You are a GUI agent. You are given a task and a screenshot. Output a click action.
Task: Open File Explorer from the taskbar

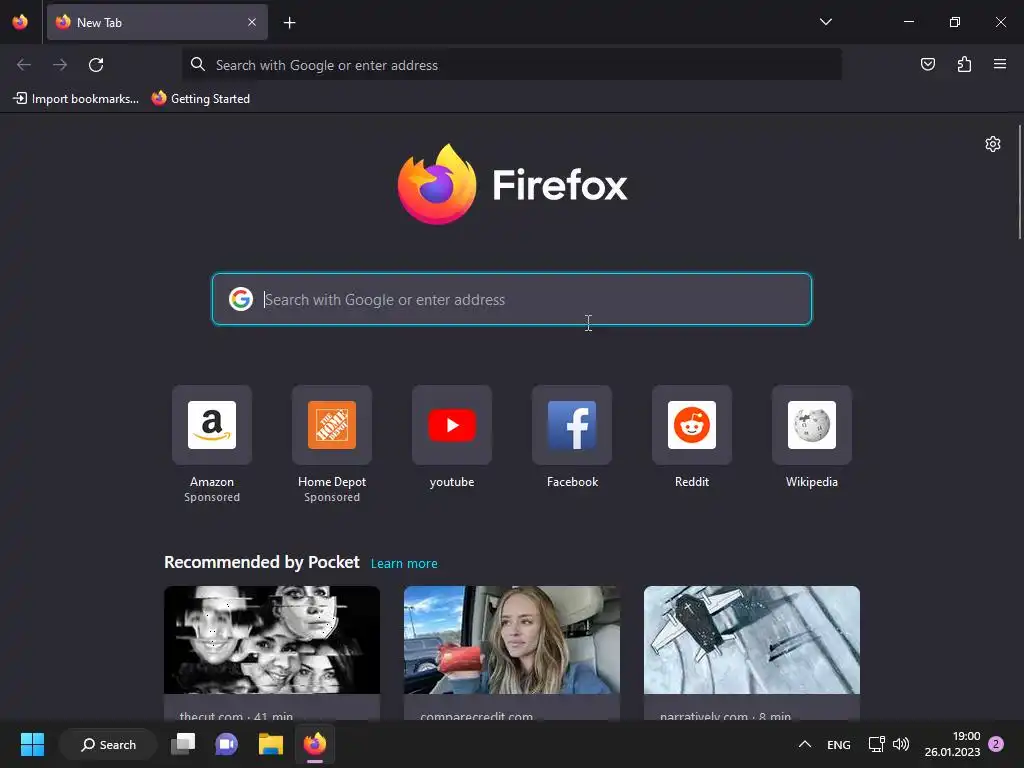[x=270, y=744]
